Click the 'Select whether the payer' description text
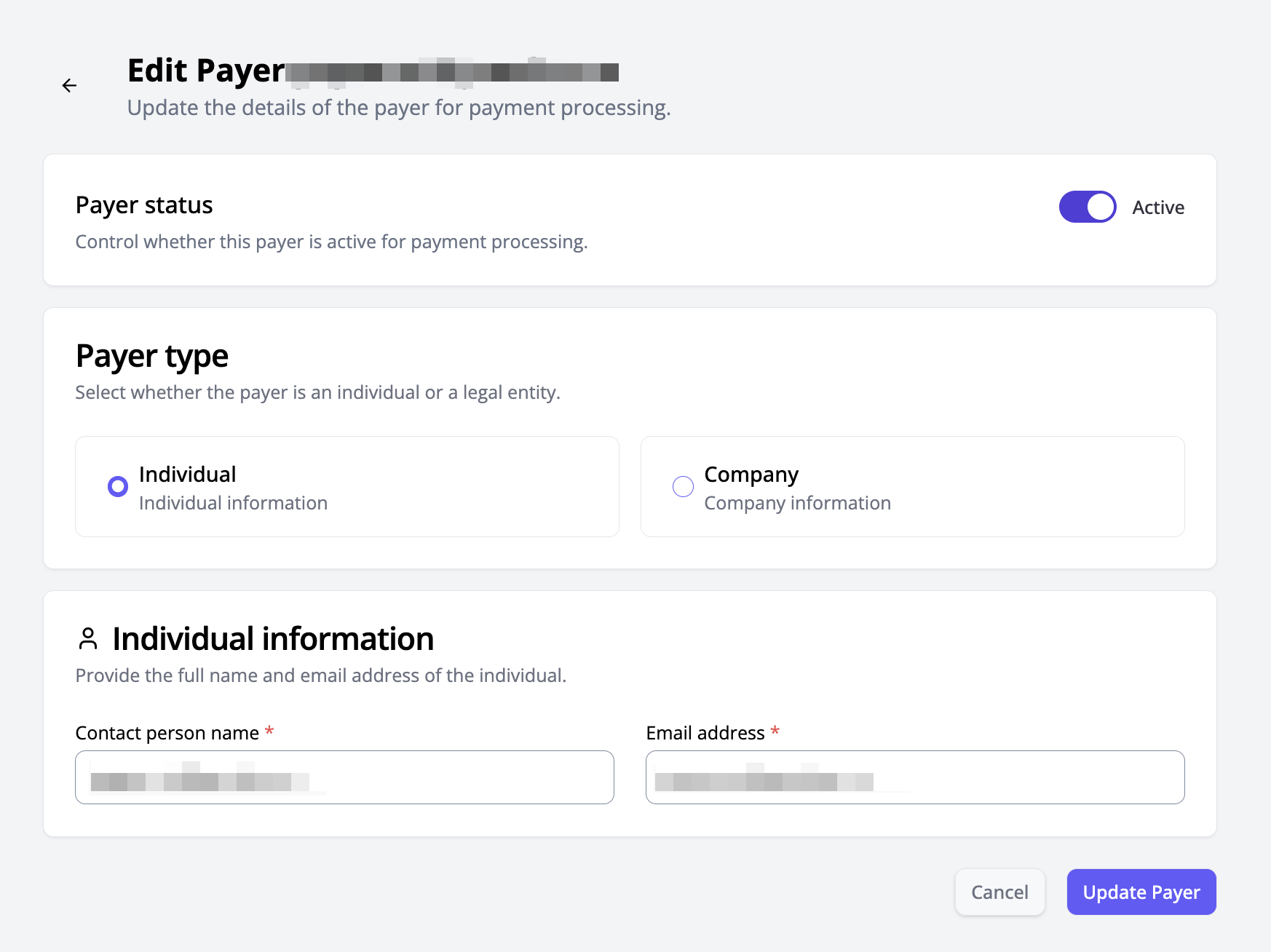The image size is (1271, 952). 317,392
